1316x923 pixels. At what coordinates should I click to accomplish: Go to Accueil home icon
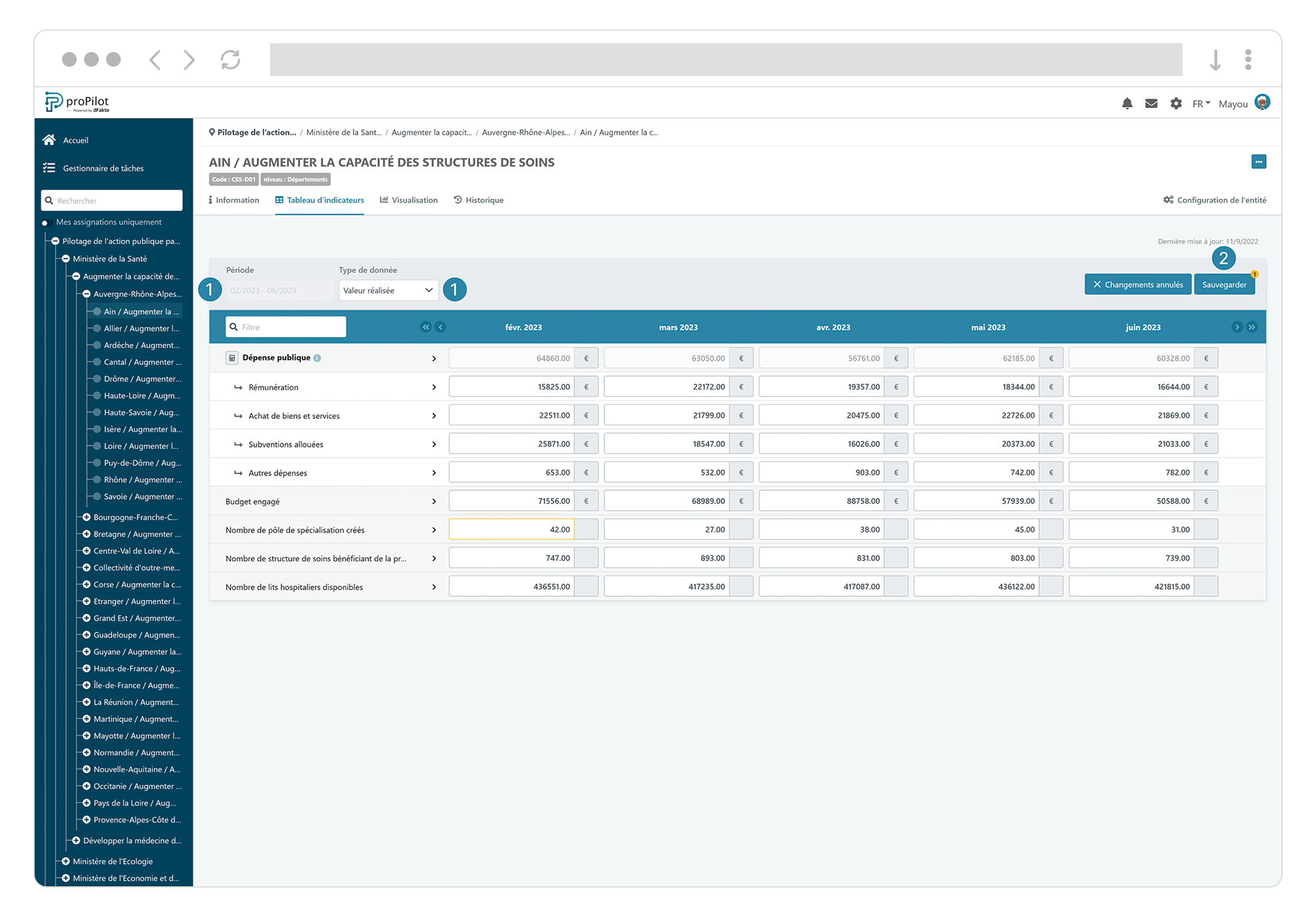coord(49,140)
